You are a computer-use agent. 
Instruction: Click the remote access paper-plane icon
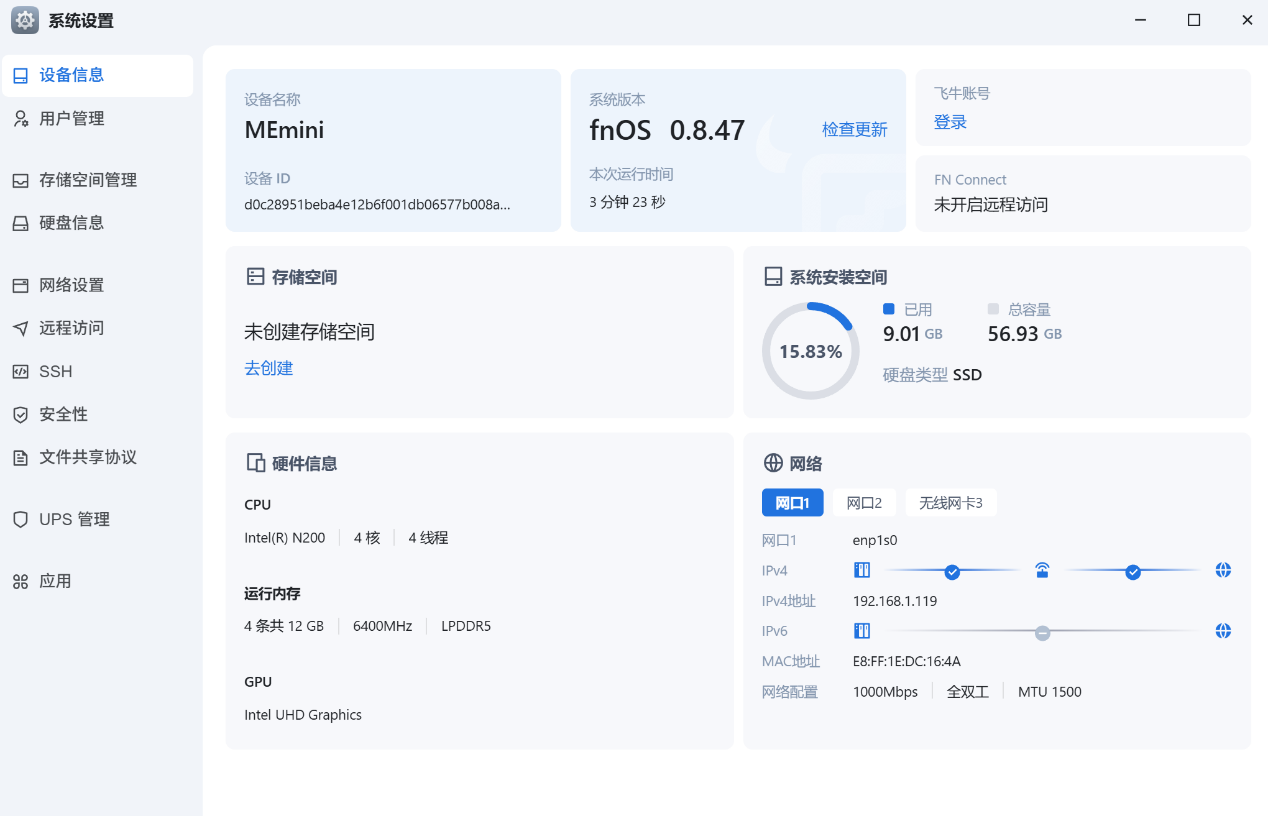point(20,328)
